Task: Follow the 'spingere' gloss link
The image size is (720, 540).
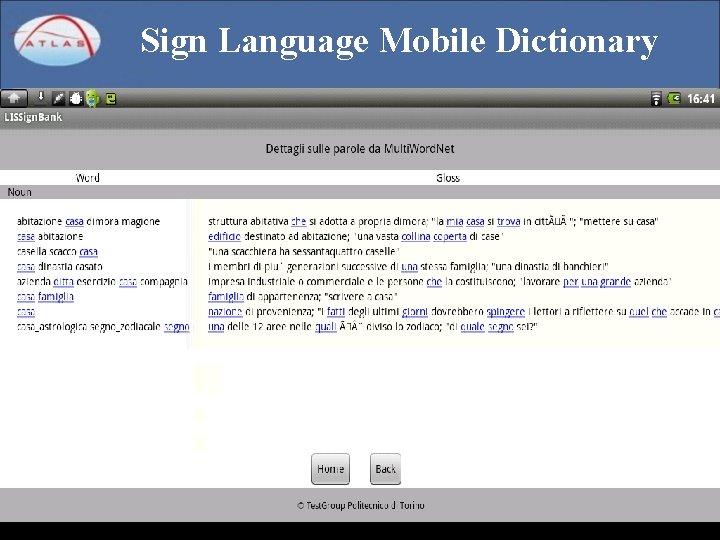Action: (506, 312)
